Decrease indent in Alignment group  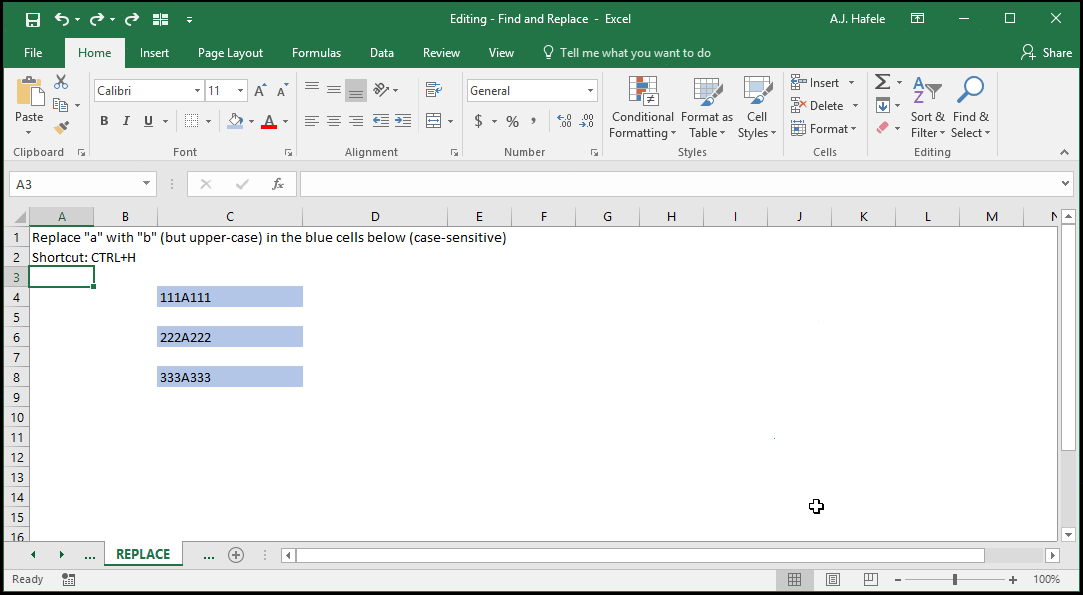point(381,121)
